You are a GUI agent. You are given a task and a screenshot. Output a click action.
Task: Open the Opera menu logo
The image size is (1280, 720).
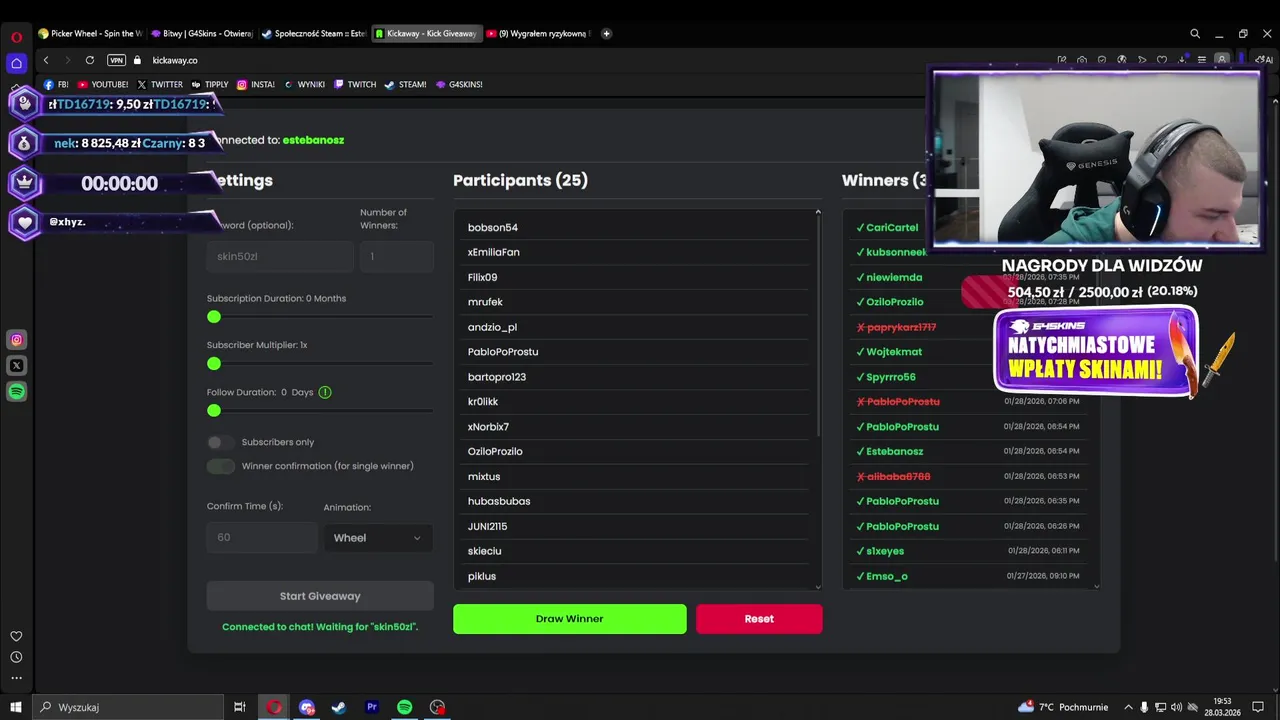point(16,37)
